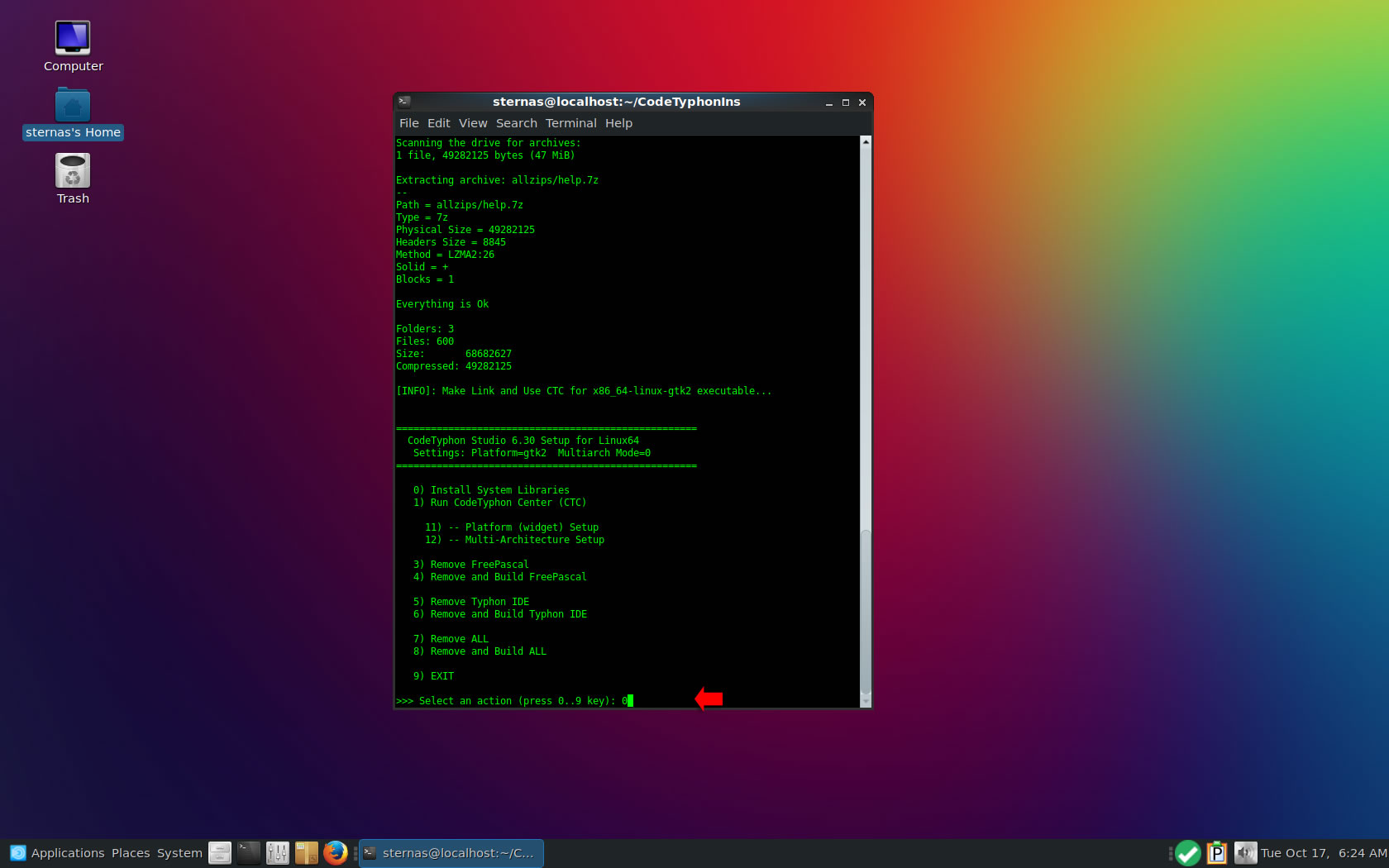Viewport: 1389px width, 868px height.
Task: Click the green checkmark update tray icon
Action: 1188,853
